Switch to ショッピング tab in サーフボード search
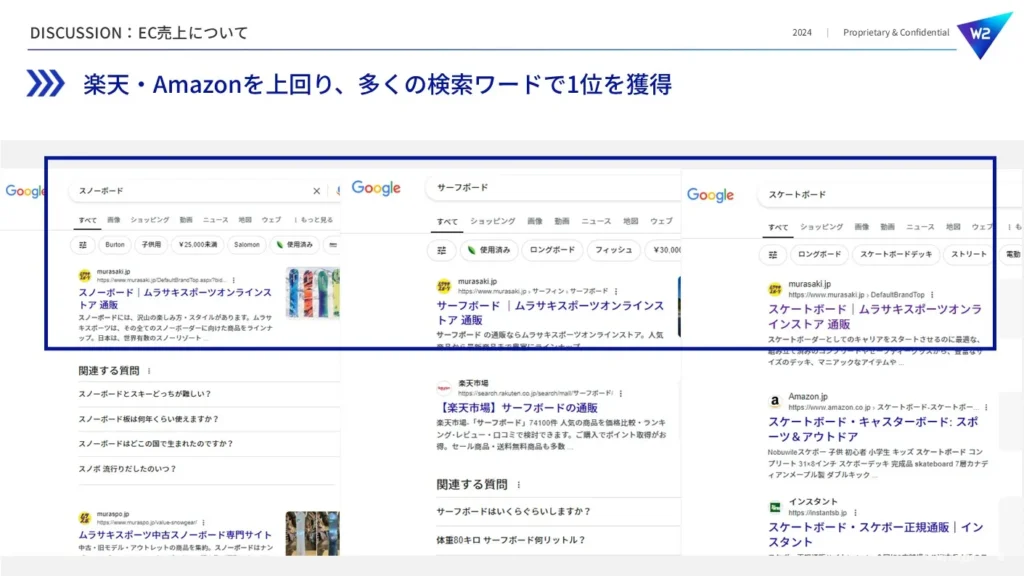 (492, 221)
